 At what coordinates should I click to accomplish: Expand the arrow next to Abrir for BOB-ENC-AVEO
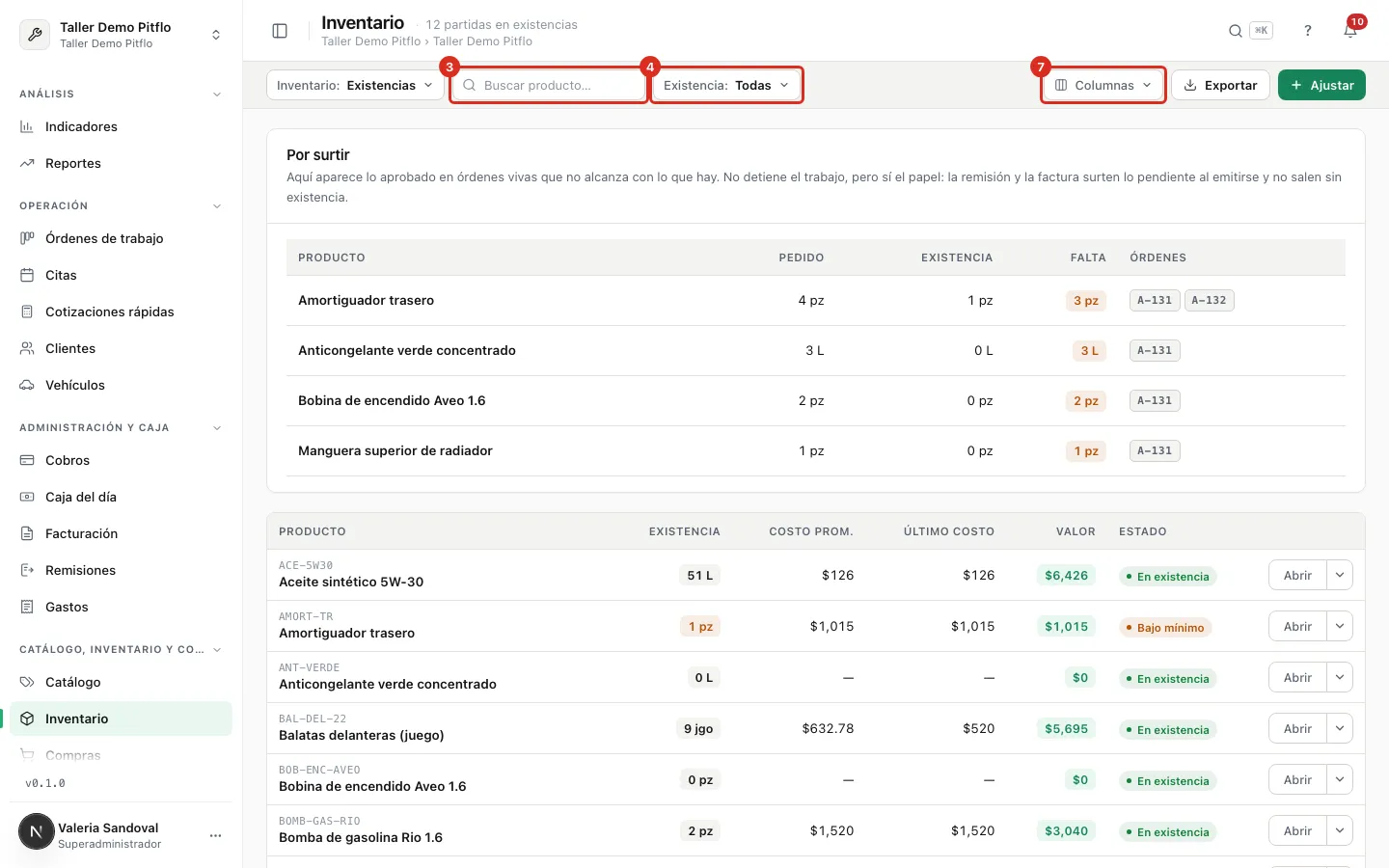pyautogui.click(x=1340, y=779)
